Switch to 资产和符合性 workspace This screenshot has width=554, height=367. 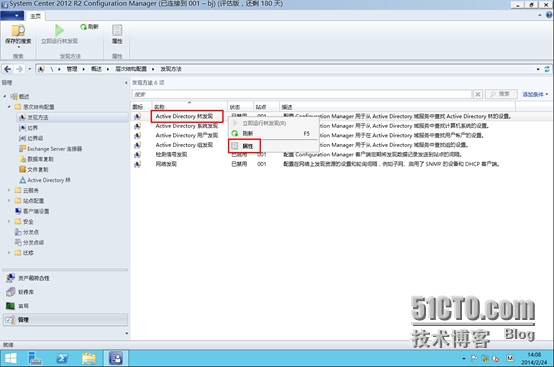65,278
